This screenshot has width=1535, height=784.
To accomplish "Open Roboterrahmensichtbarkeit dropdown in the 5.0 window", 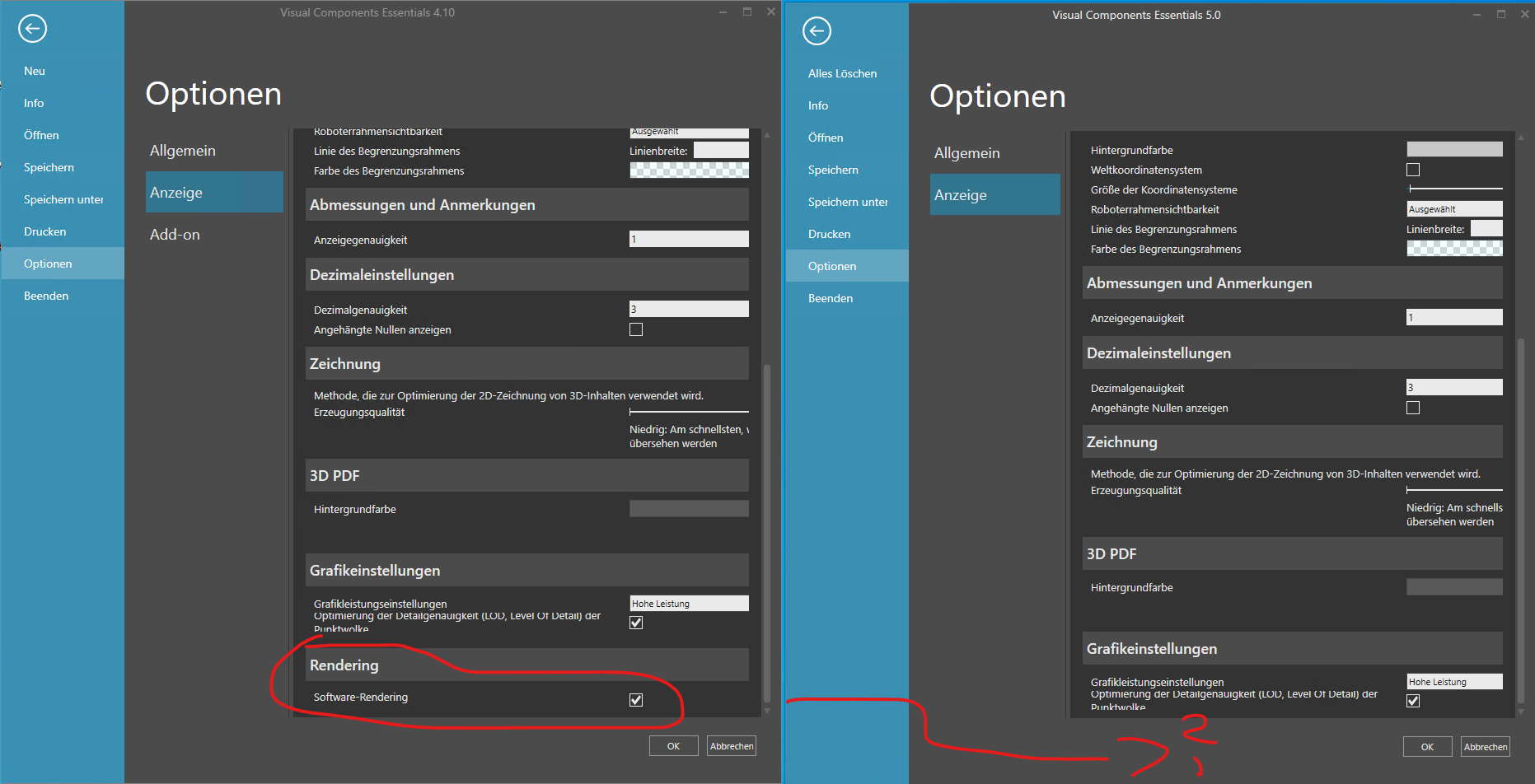I will pyautogui.click(x=1454, y=209).
